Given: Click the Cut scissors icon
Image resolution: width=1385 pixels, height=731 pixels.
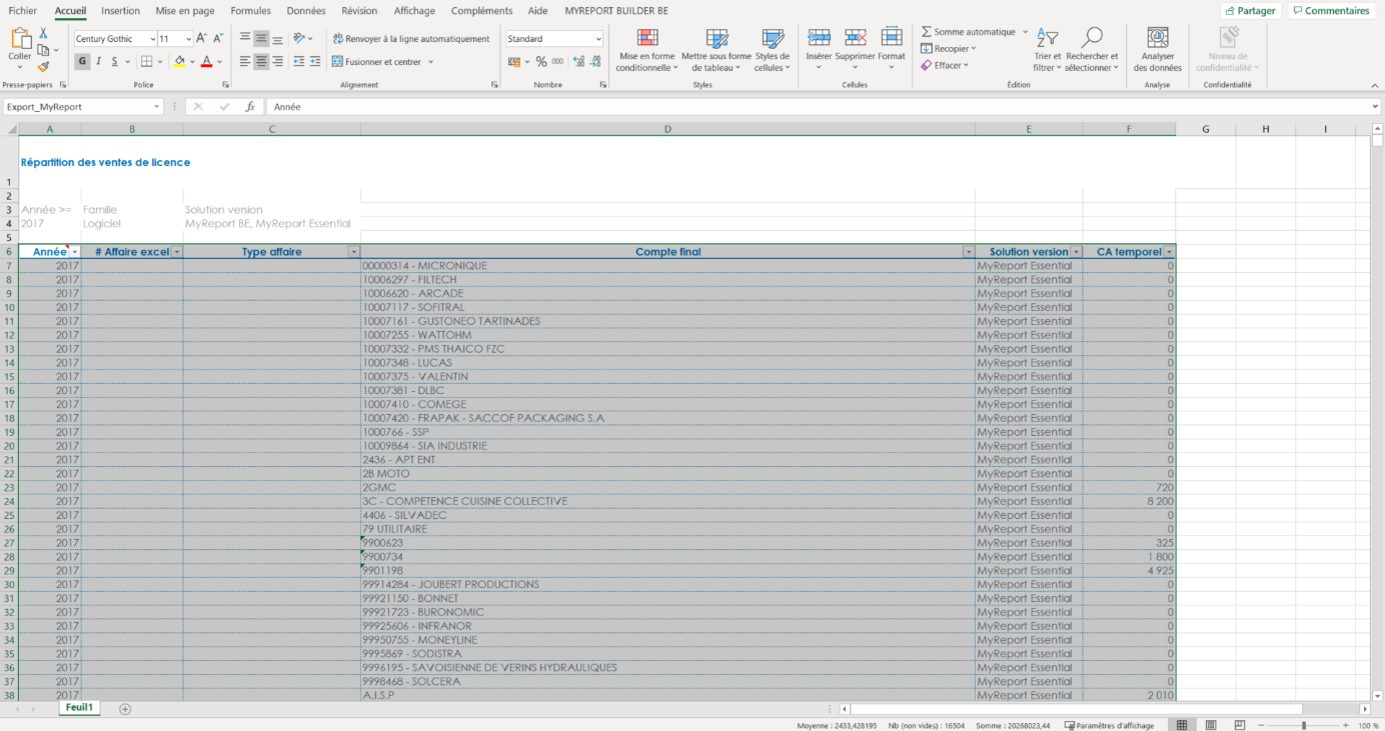Looking at the screenshot, I should [x=43, y=33].
